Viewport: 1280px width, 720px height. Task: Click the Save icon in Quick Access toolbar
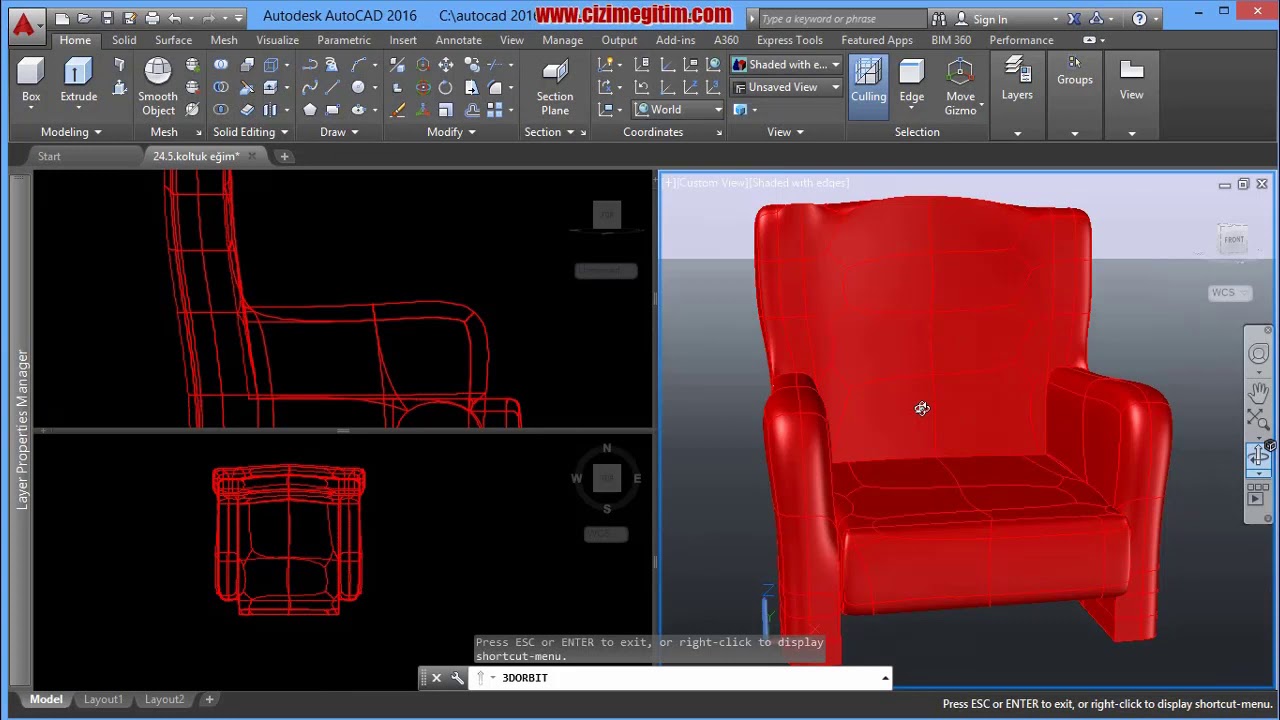(107, 18)
